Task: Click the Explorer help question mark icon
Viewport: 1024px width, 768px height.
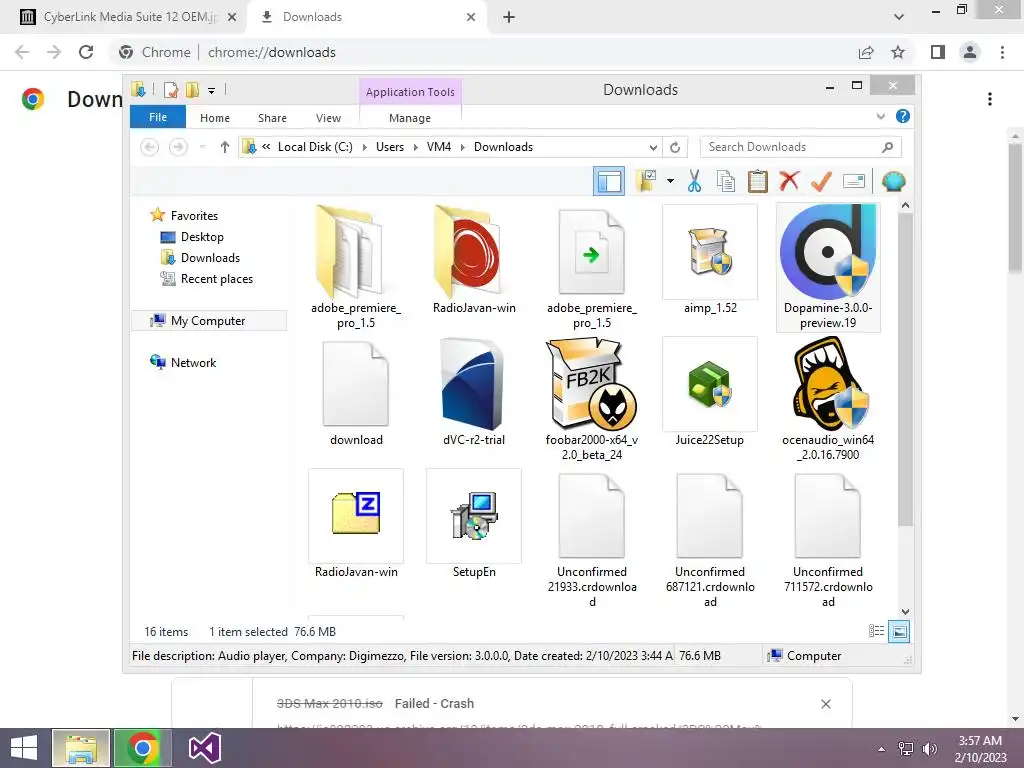Action: (x=903, y=116)
